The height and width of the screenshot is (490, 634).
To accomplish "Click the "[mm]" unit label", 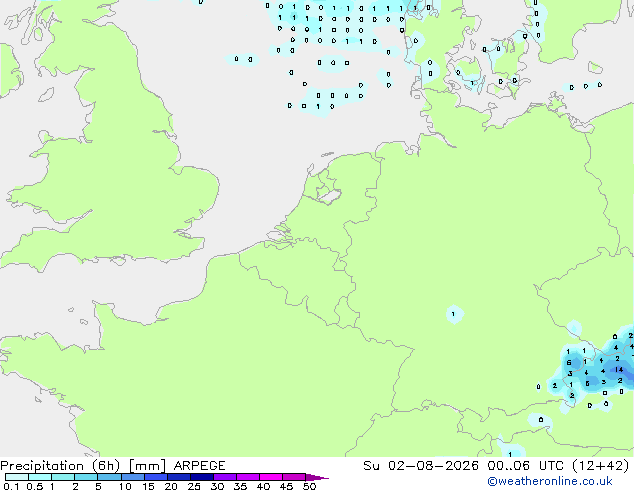I will [147, 466].
